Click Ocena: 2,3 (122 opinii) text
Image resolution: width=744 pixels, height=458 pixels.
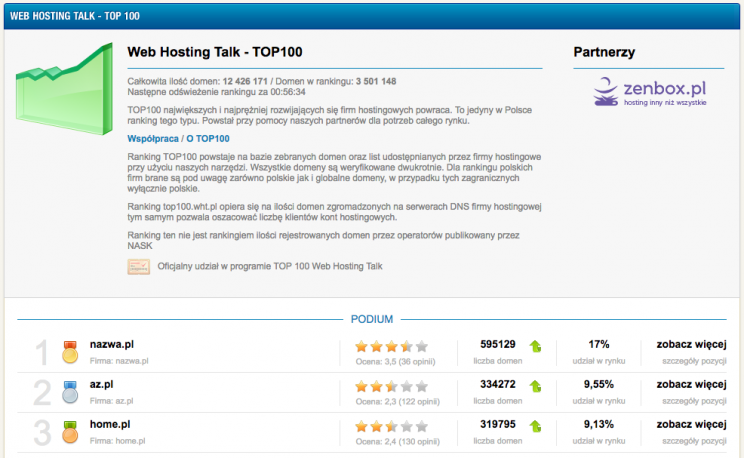click(398, 402)
